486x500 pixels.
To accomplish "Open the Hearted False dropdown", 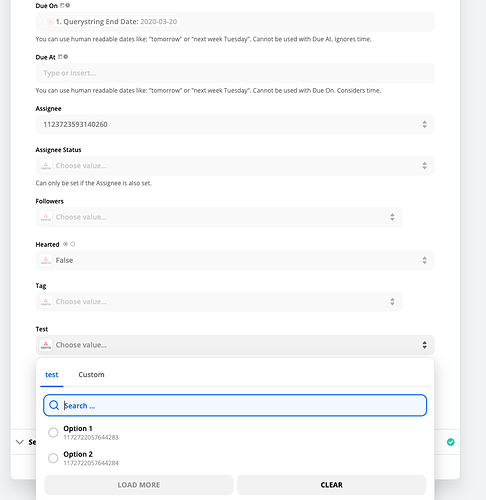I will (235, 260).
